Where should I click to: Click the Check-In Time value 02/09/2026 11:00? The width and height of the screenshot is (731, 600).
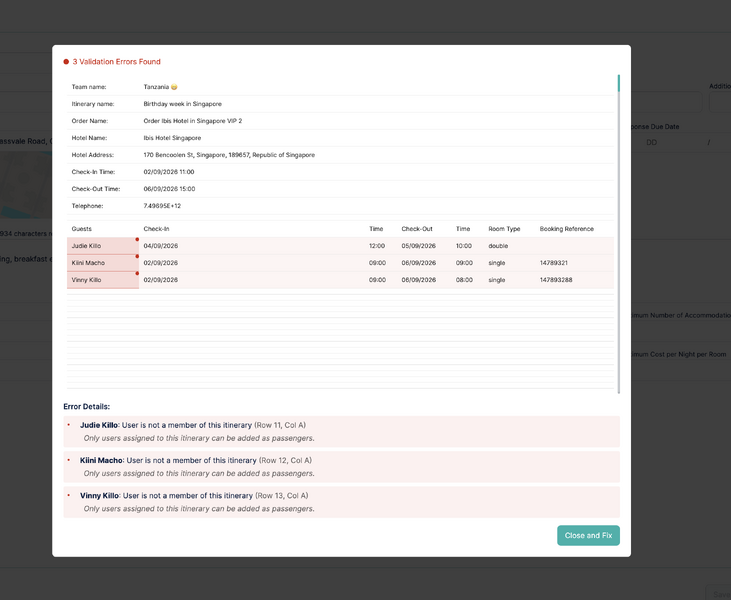tap(169, 172)
